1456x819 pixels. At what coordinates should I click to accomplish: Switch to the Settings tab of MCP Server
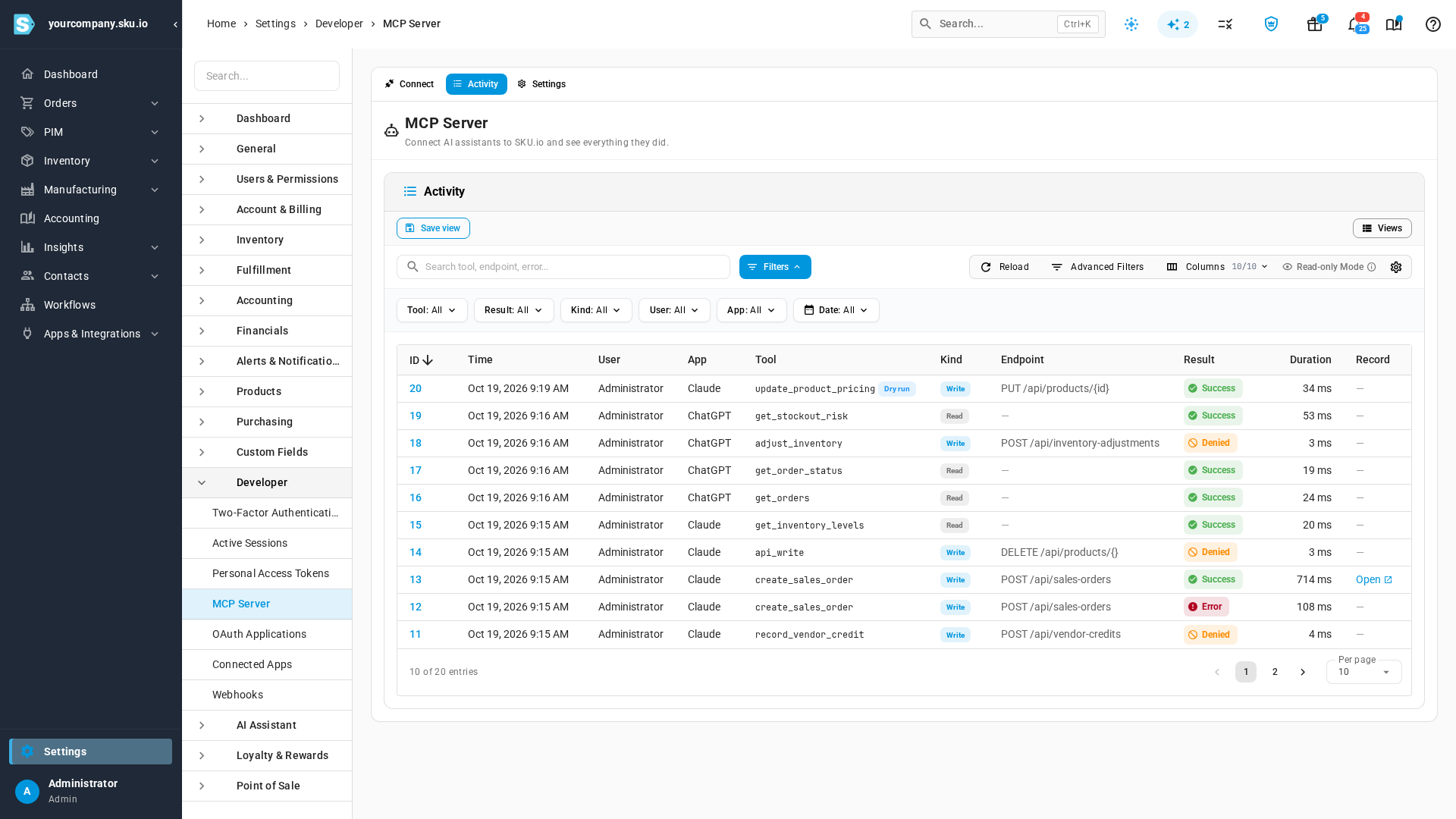tap(541, 84)
